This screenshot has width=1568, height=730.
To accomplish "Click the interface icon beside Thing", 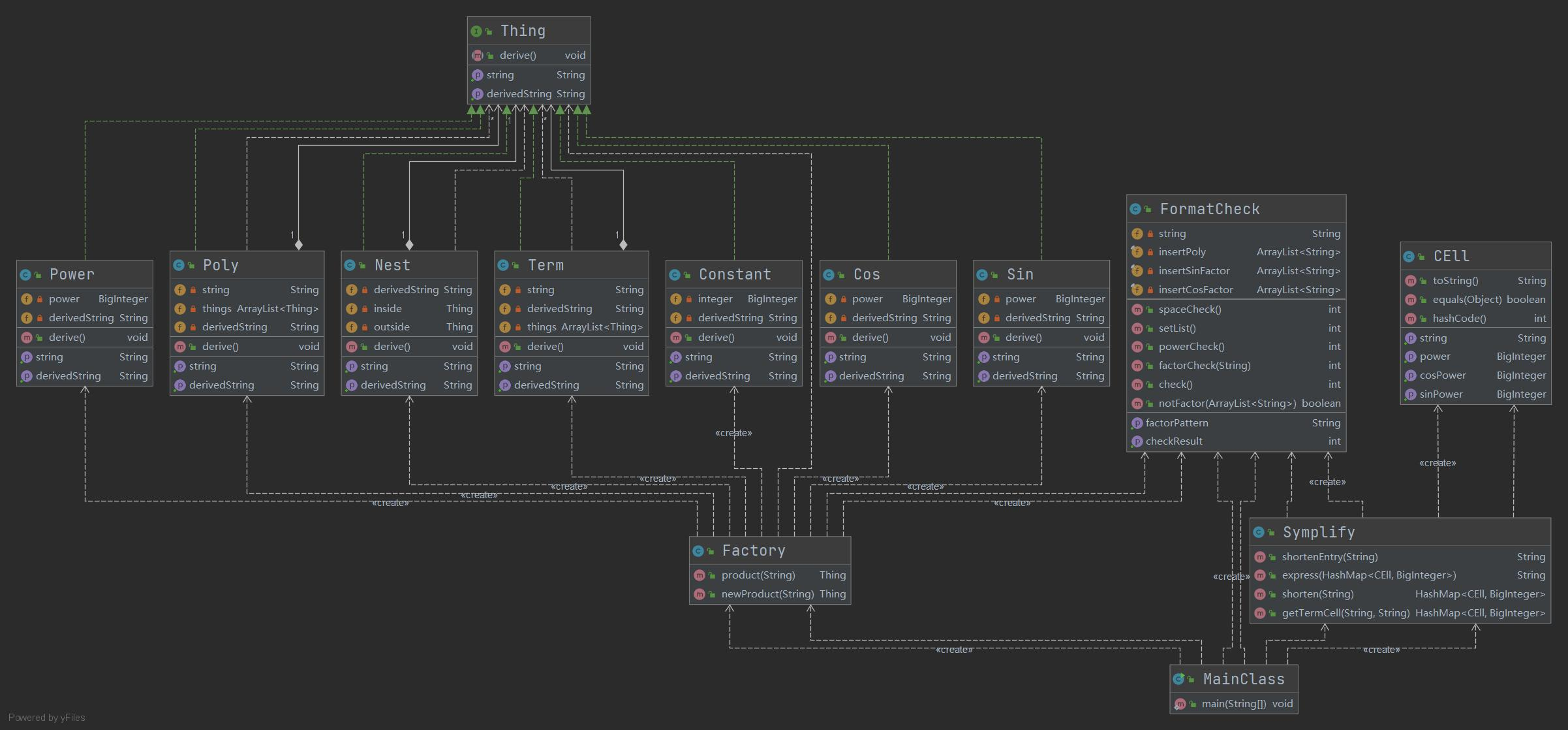I will [x=476, y=31].
